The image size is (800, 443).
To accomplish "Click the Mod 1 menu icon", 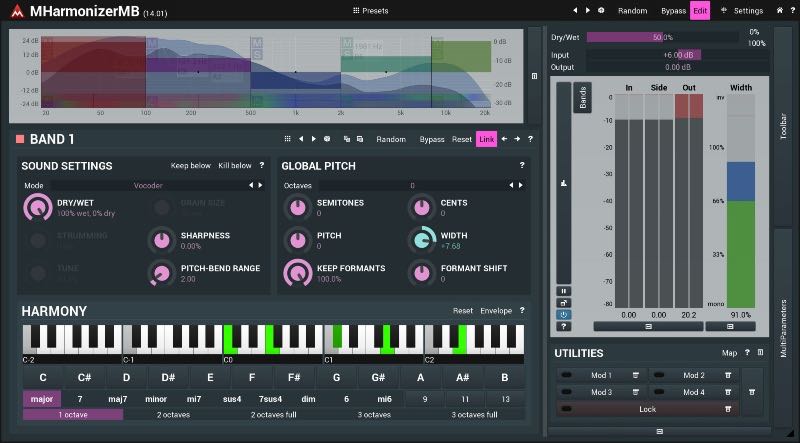I will point(636,375).
